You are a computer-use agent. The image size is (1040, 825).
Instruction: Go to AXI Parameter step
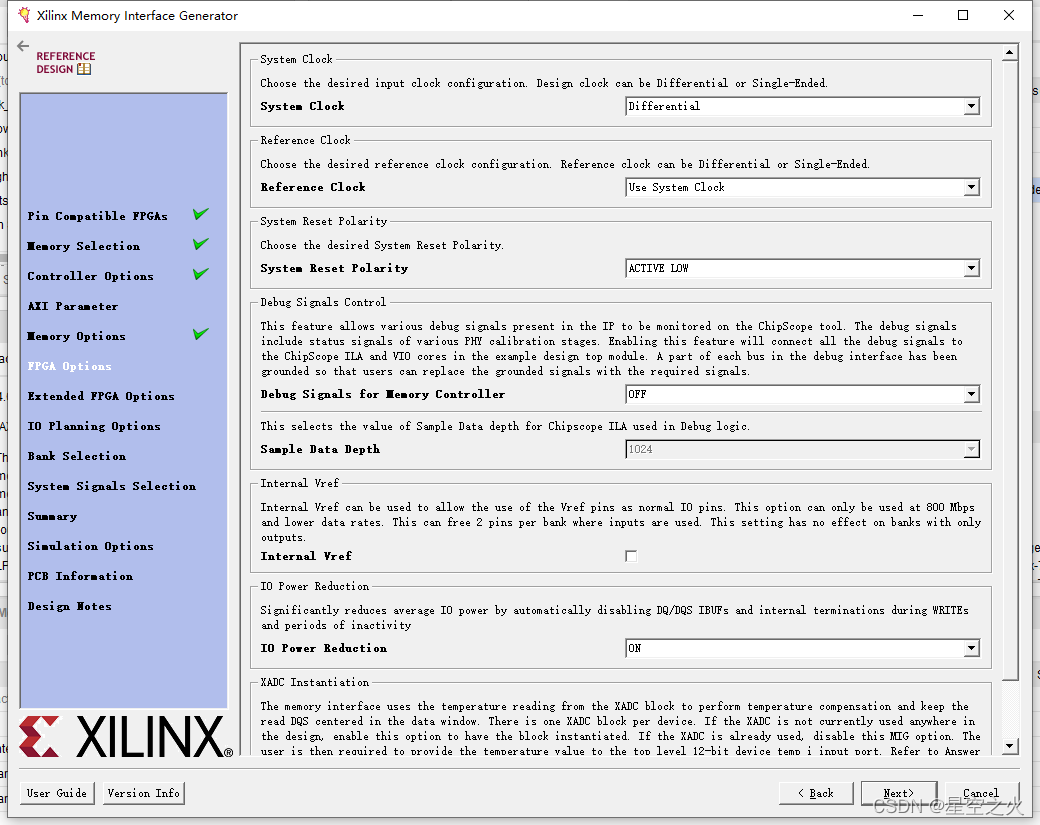(73, 306)
